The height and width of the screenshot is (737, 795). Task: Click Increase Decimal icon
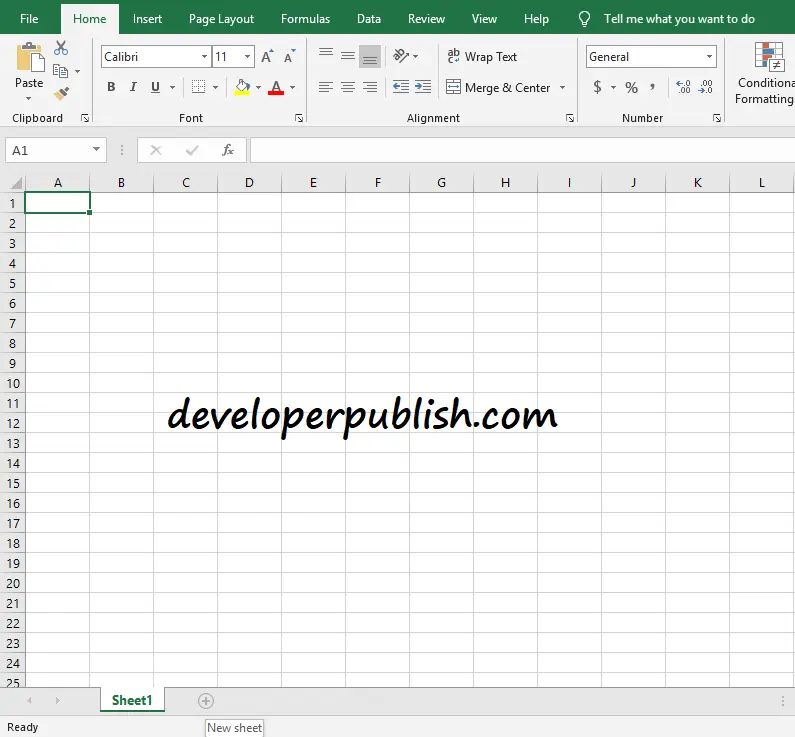(683, 87)
